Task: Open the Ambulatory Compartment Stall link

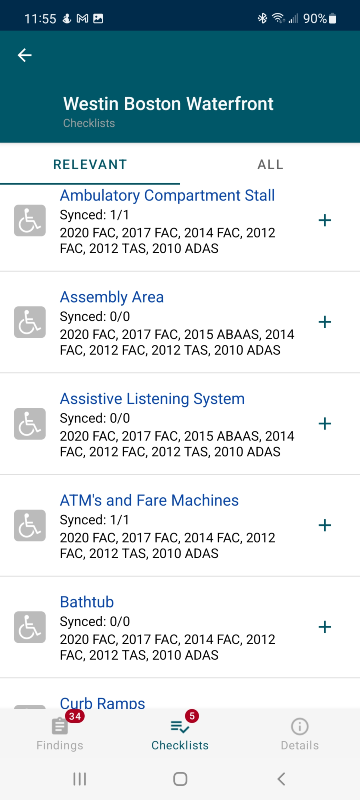Action: (x=167, y=195)
